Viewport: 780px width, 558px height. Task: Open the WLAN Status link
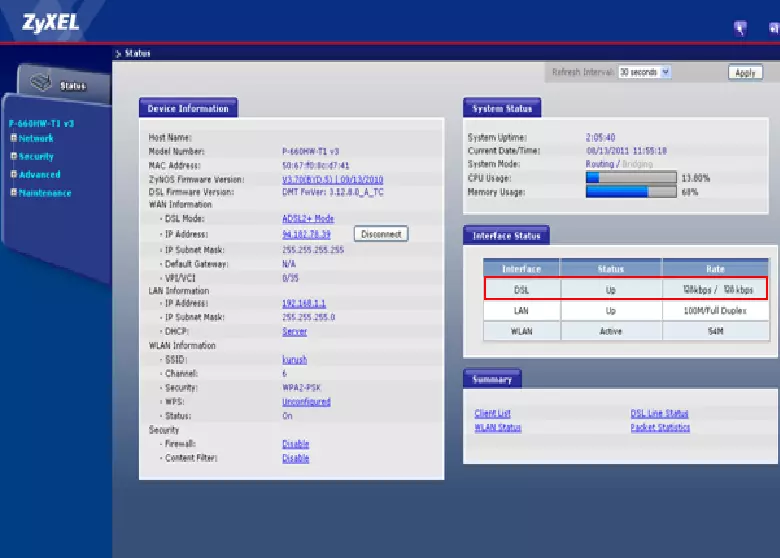coord(497,427)
